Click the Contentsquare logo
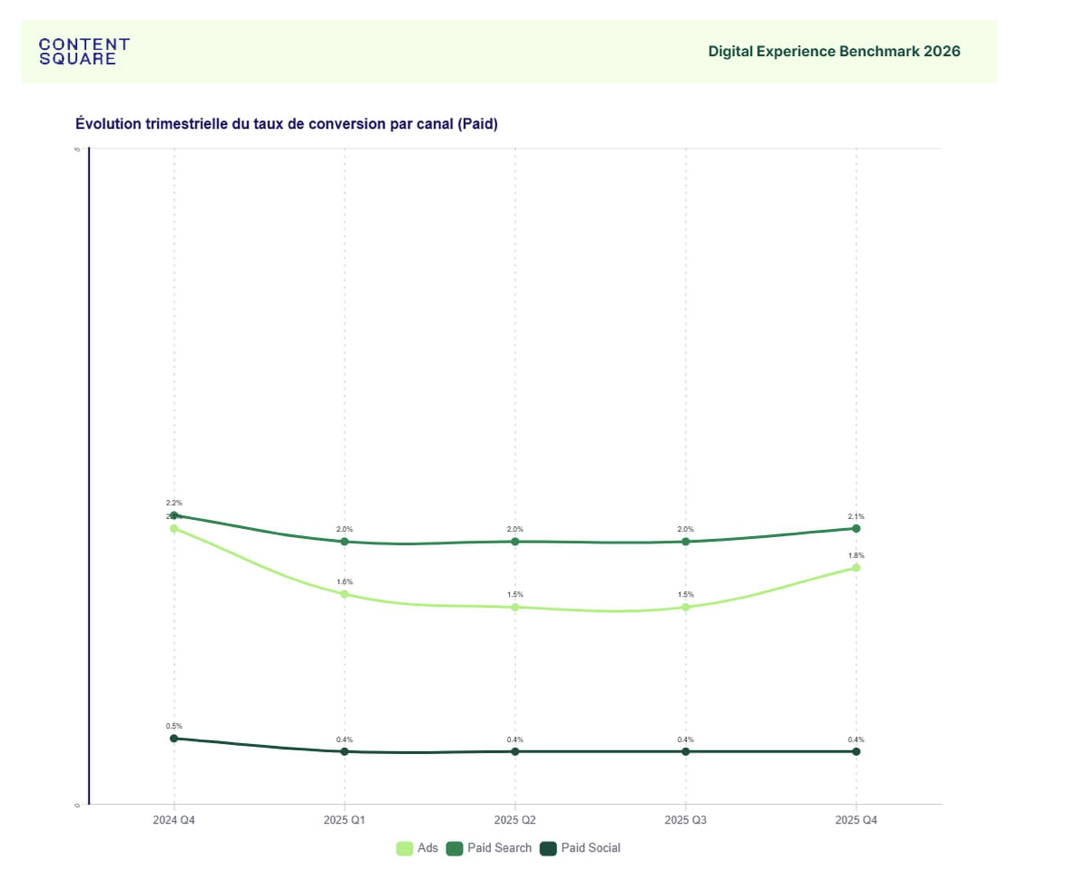 [84, 52]
